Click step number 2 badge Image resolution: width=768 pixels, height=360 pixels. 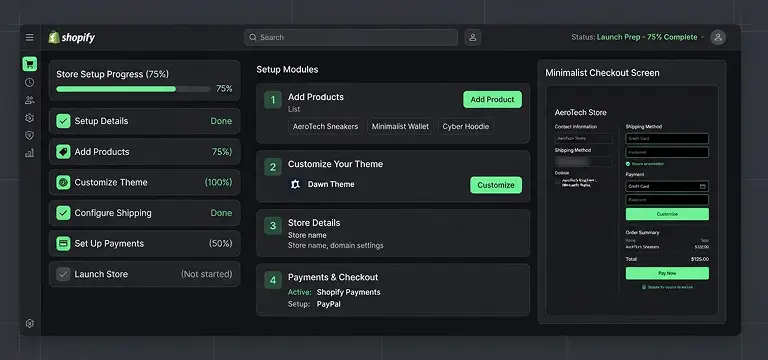click(273, 167)
